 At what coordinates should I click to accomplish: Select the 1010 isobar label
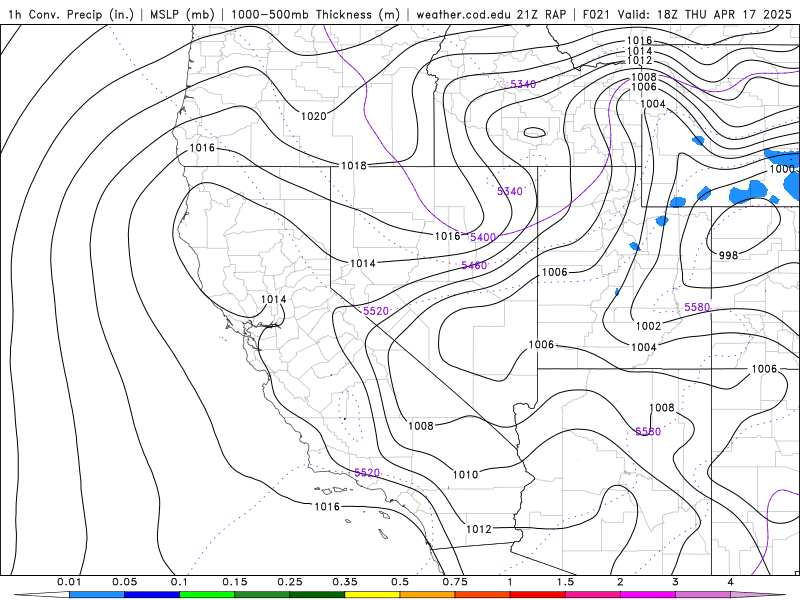(x=465, y=475)
